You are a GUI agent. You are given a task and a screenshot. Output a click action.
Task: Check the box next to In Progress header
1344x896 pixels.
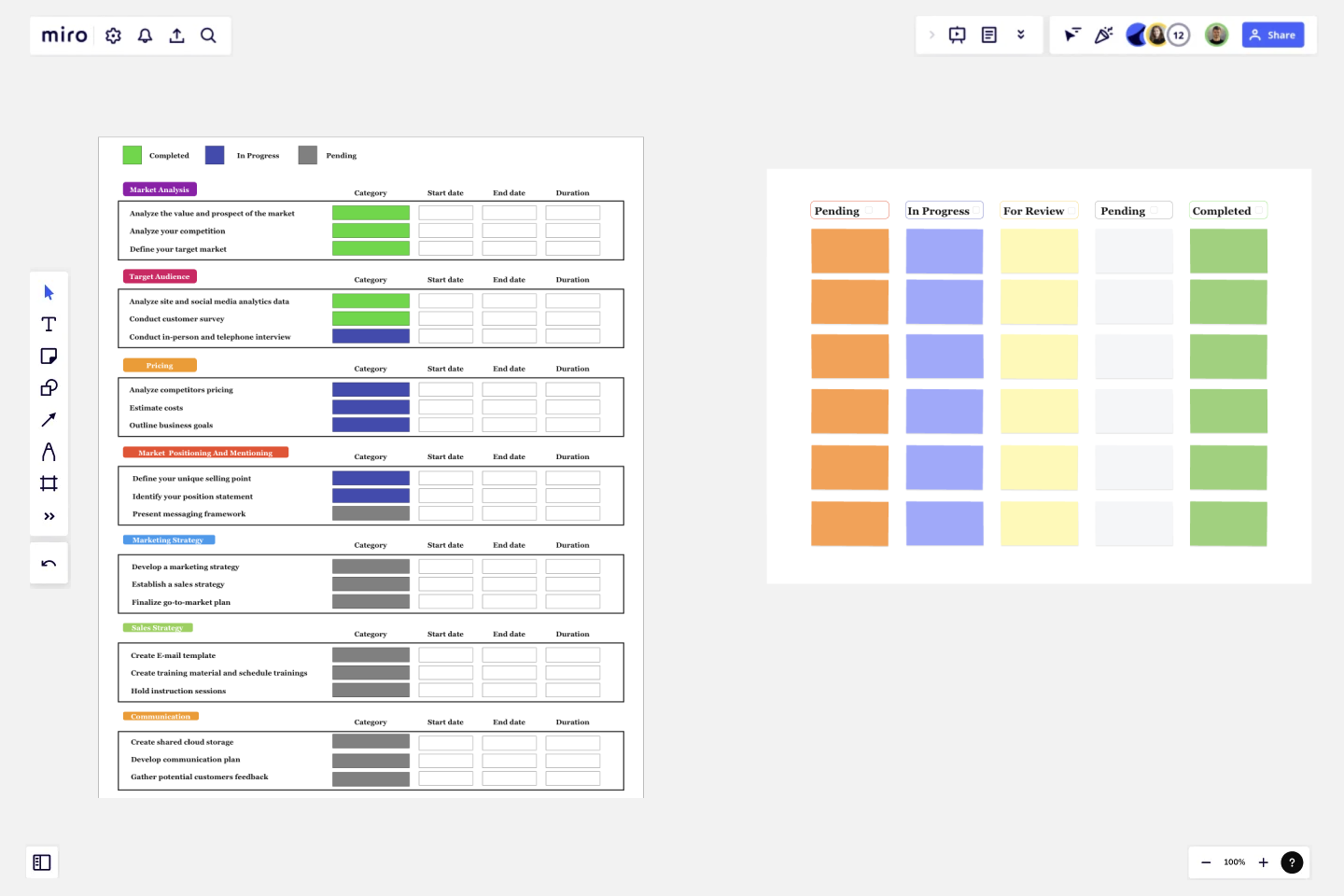click(974, 210)
